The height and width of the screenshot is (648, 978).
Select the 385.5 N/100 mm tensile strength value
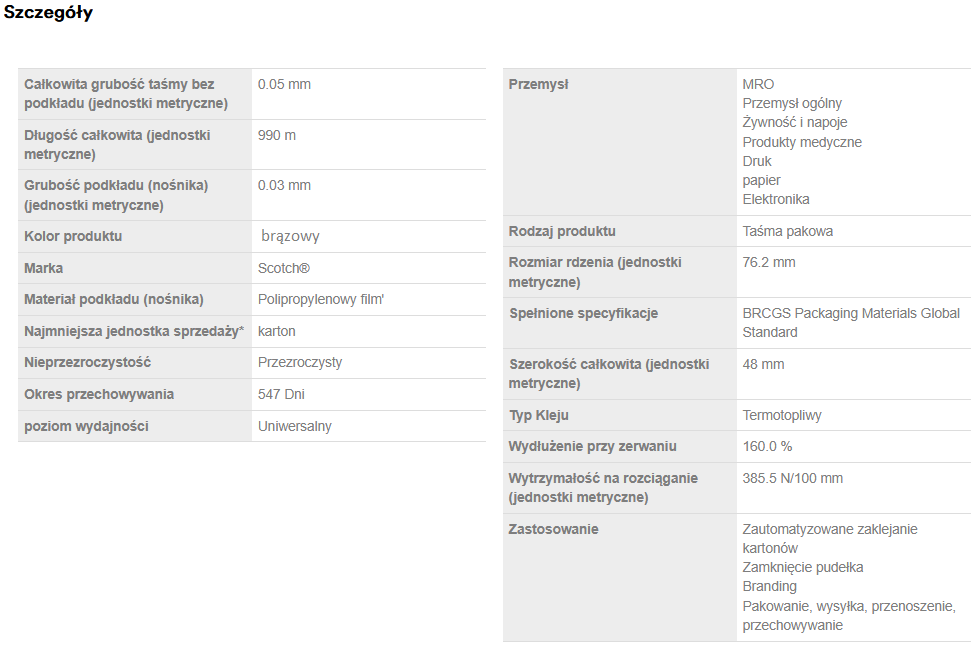pos(793,478)
